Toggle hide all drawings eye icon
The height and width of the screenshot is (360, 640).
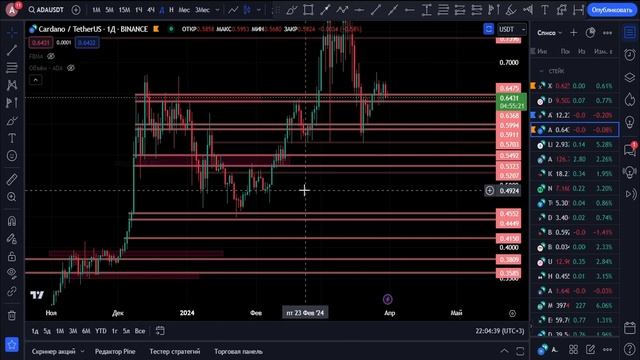pyautogui.click(x=12, y=273)
